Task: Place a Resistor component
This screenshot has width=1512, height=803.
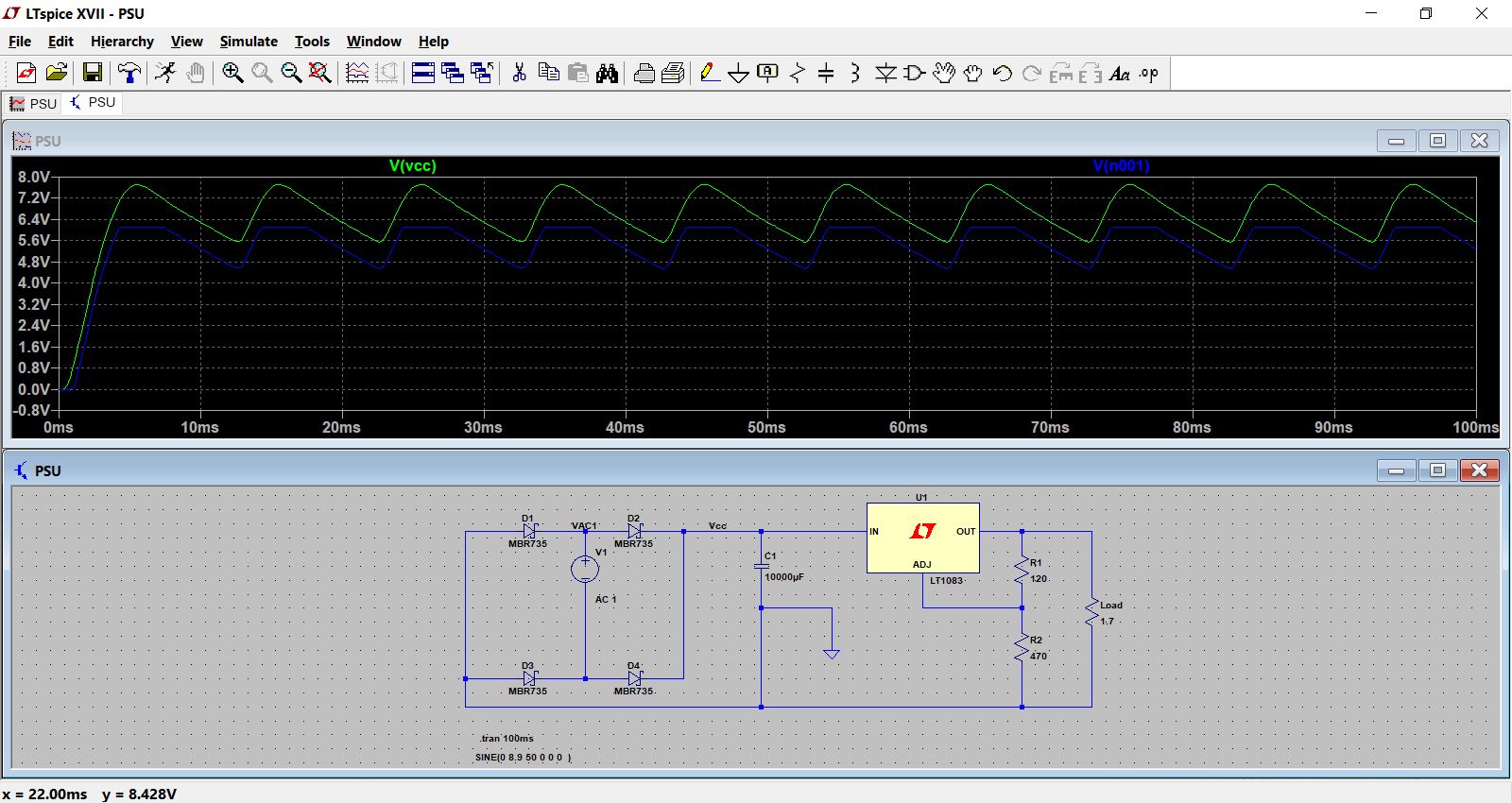Action: coord(798,73)
